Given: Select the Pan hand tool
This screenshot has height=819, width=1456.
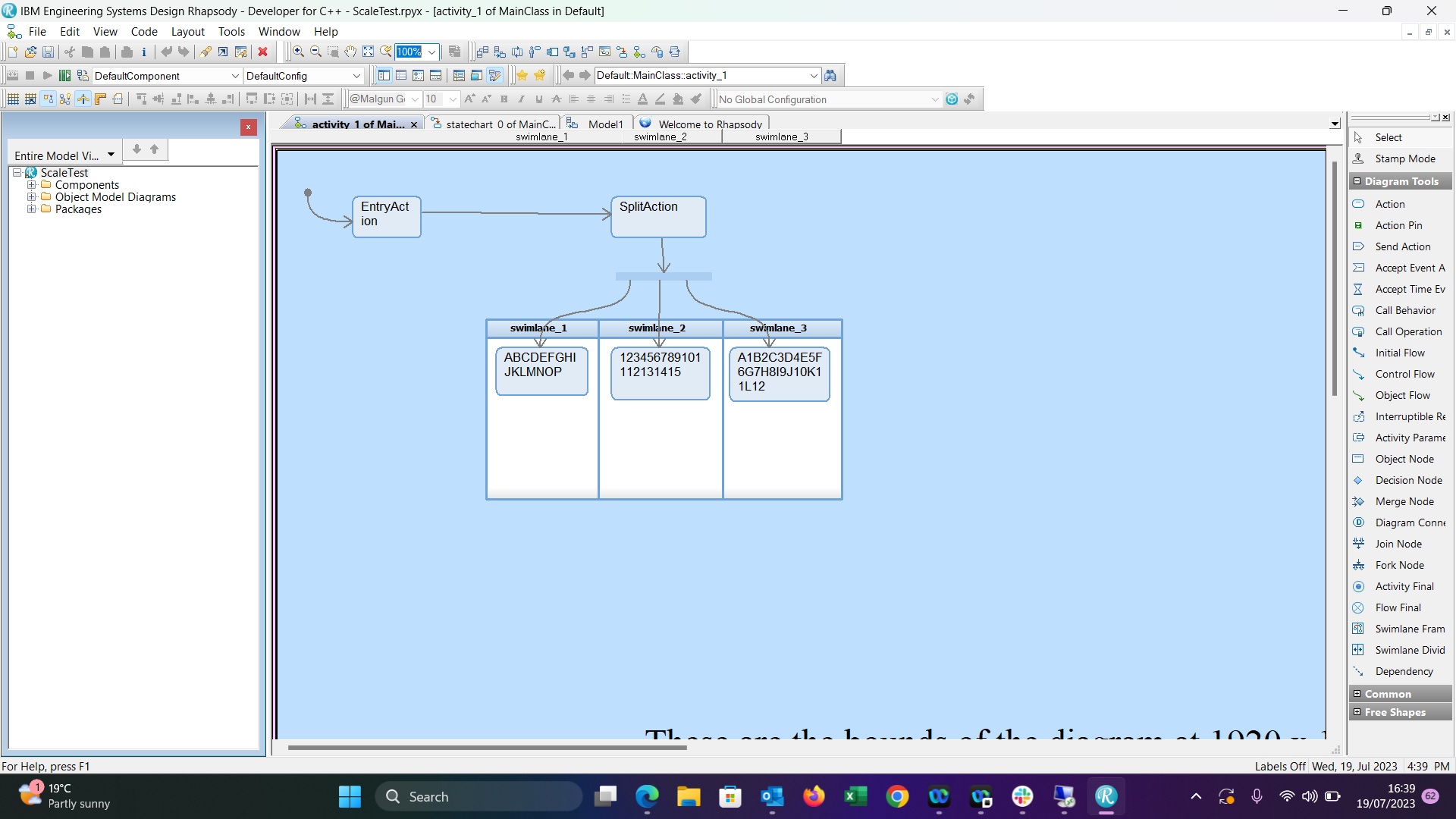Looking at the screenshot, I should 350,52.
